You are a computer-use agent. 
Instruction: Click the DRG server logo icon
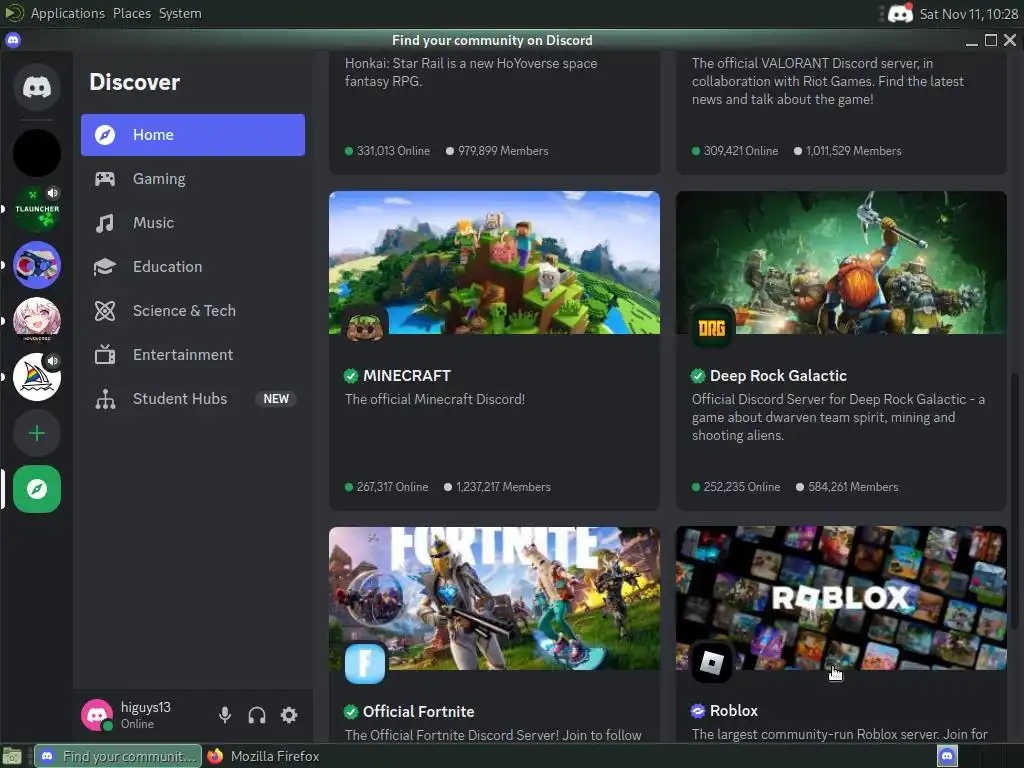click(711, 328)
